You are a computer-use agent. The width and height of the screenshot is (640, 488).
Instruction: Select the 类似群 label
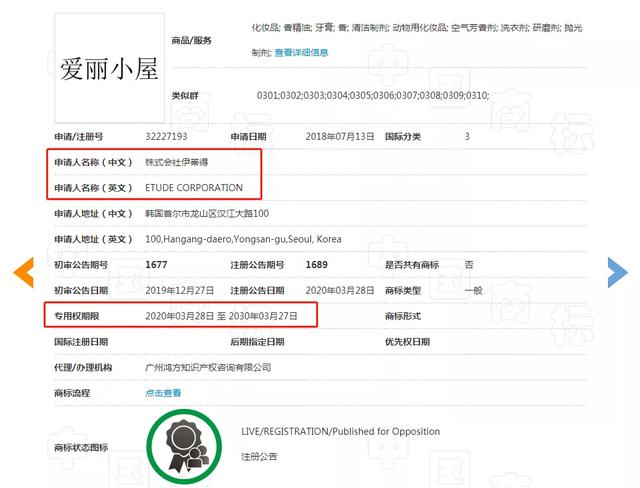(185, 95)
